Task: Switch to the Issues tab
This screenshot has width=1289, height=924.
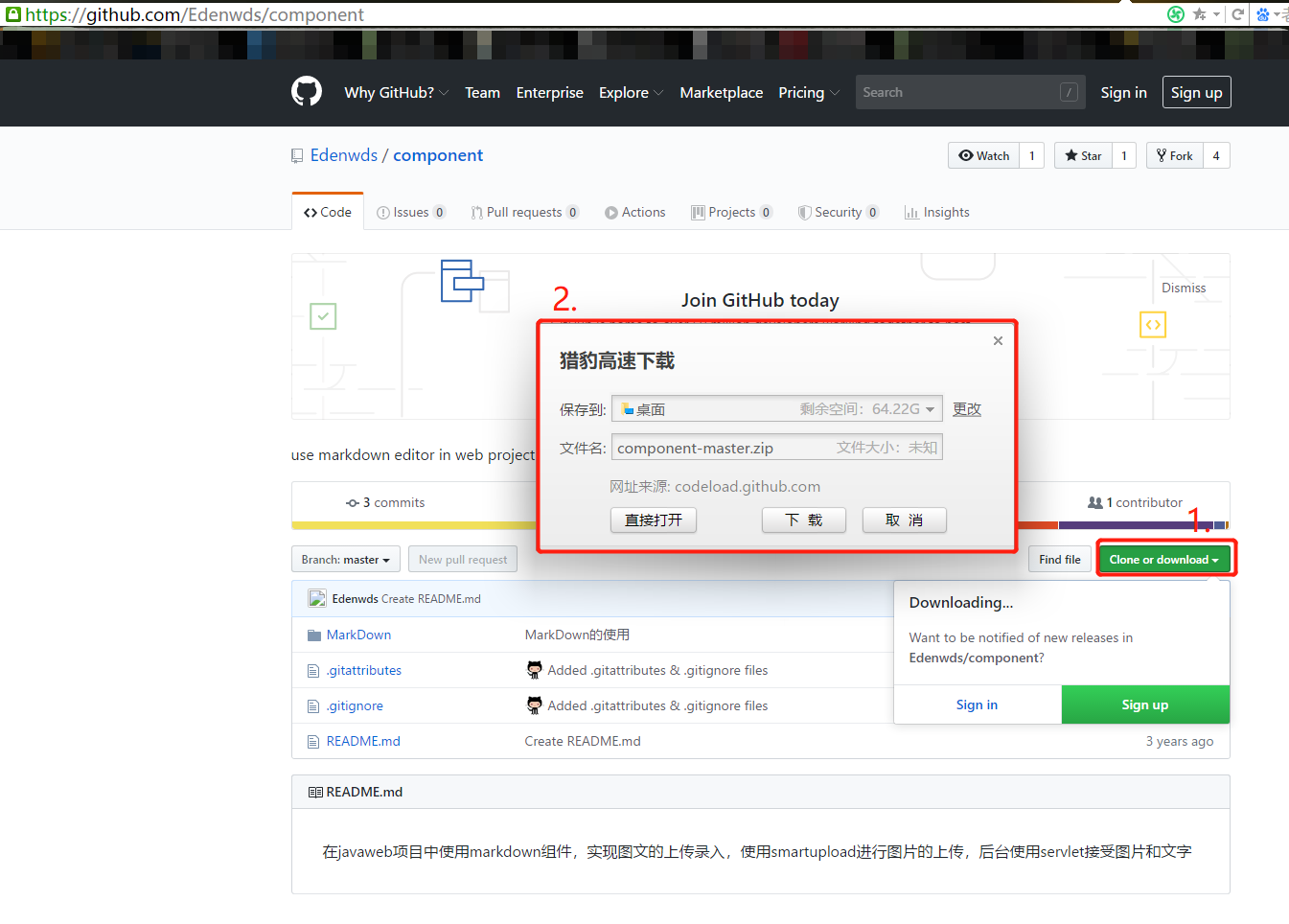Action: point(411,212)
